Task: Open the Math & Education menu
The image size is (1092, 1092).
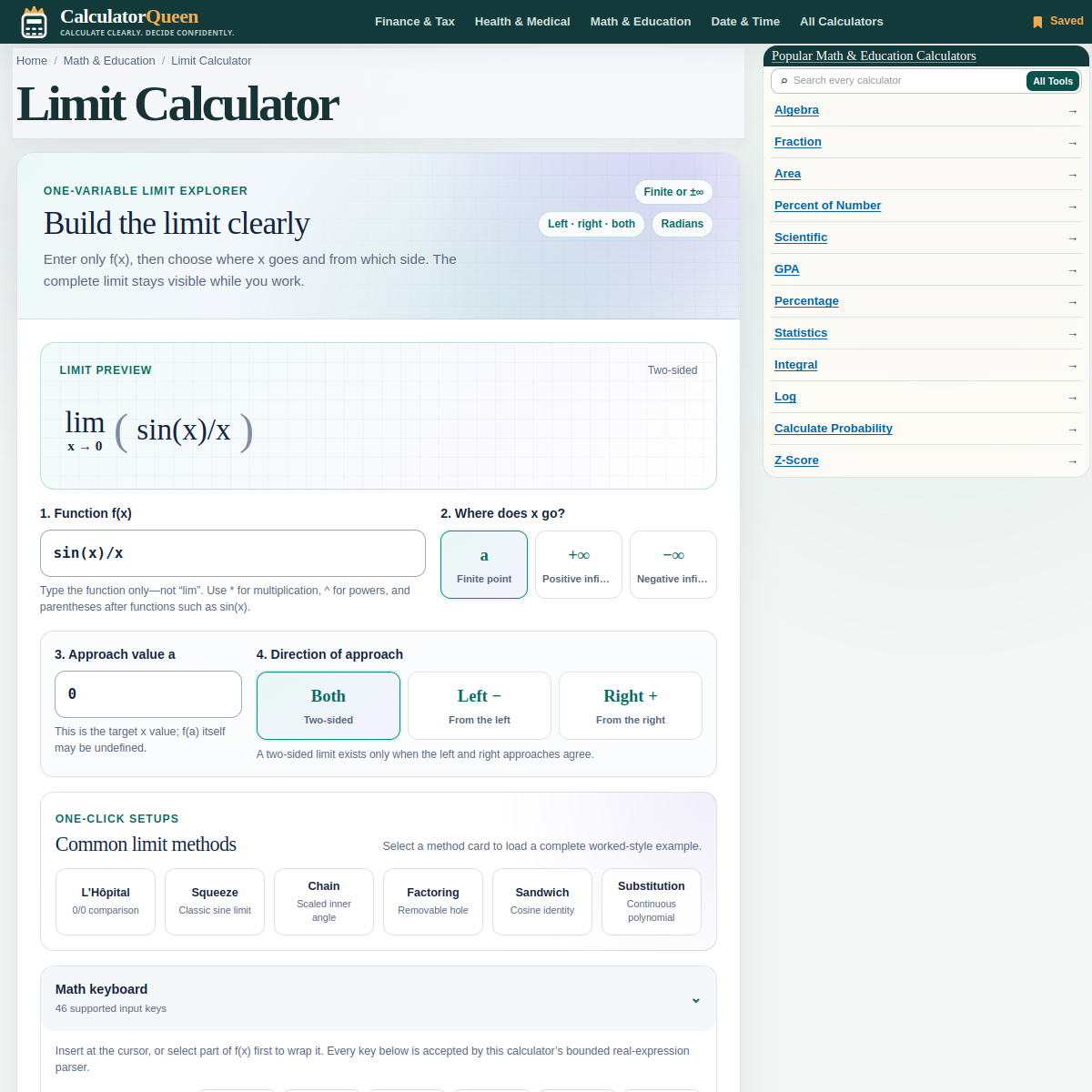Action: 641,22
